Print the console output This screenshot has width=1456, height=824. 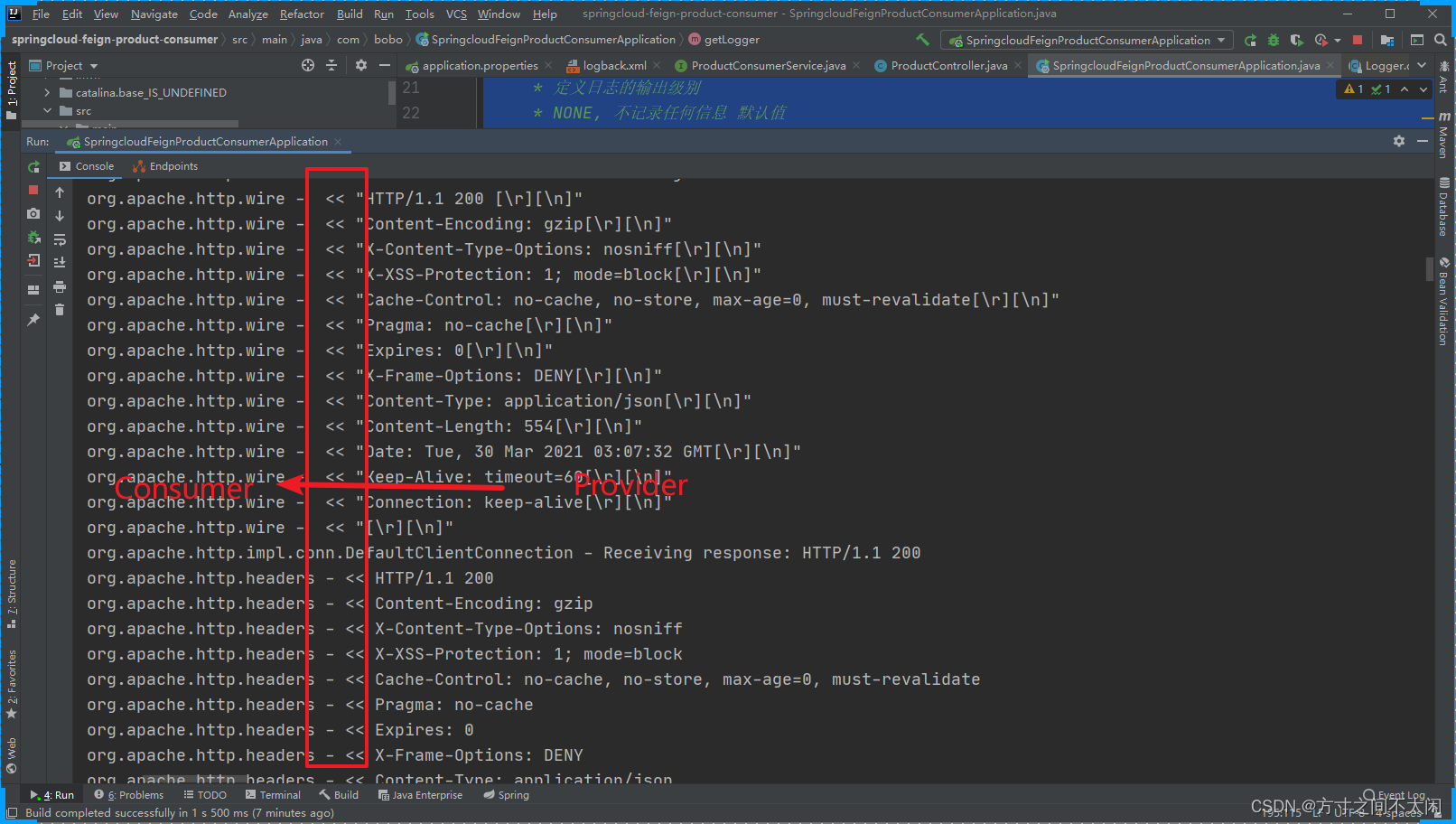(x=60, y=287)
